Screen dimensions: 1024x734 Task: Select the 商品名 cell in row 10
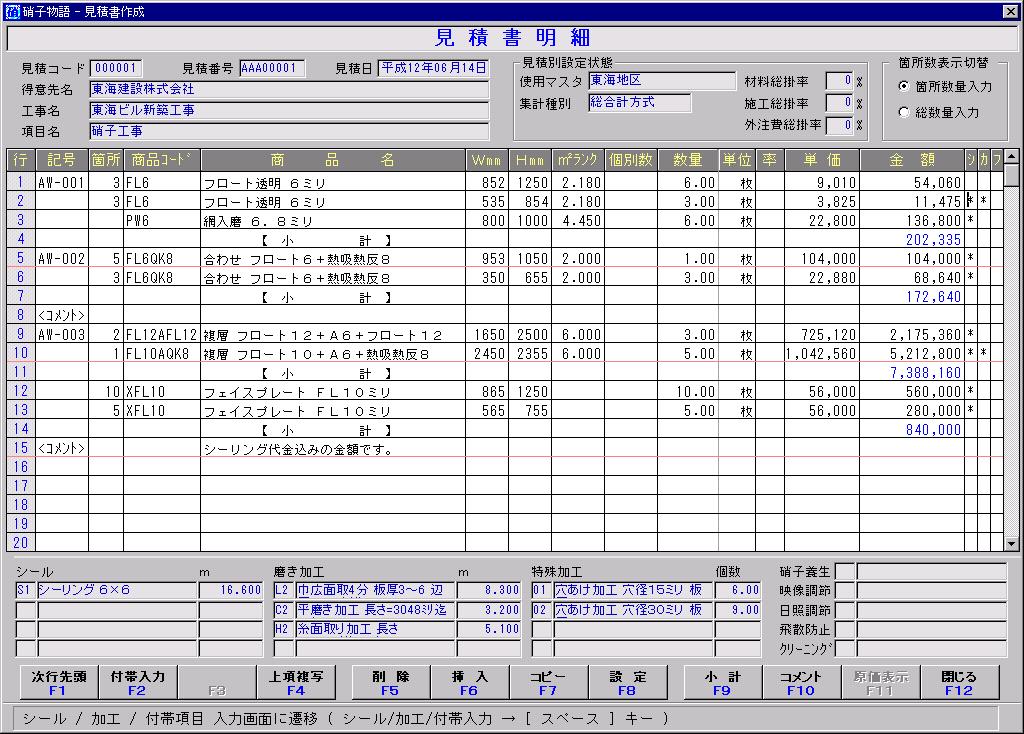click(333, 354)
